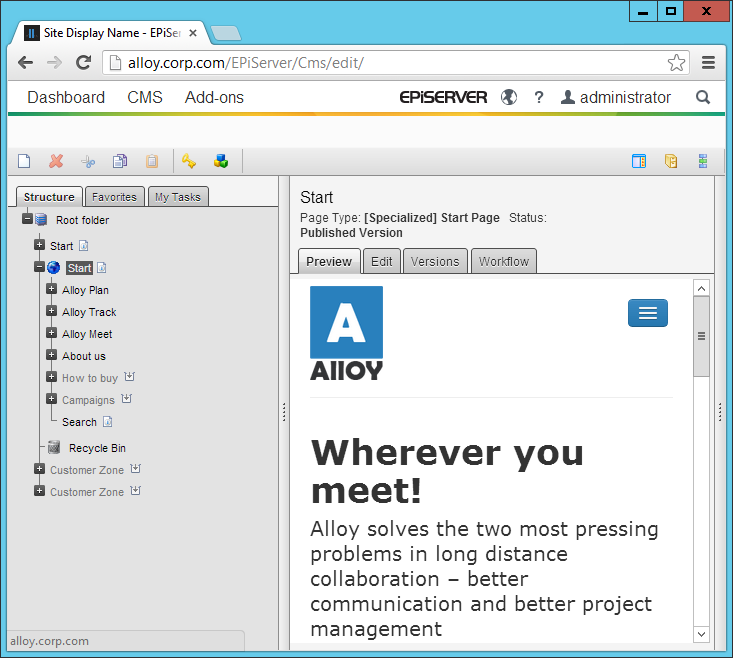Viewport: 733px width, 658px height.
Task: Open the CMS menu
Action: pos(145,97)
